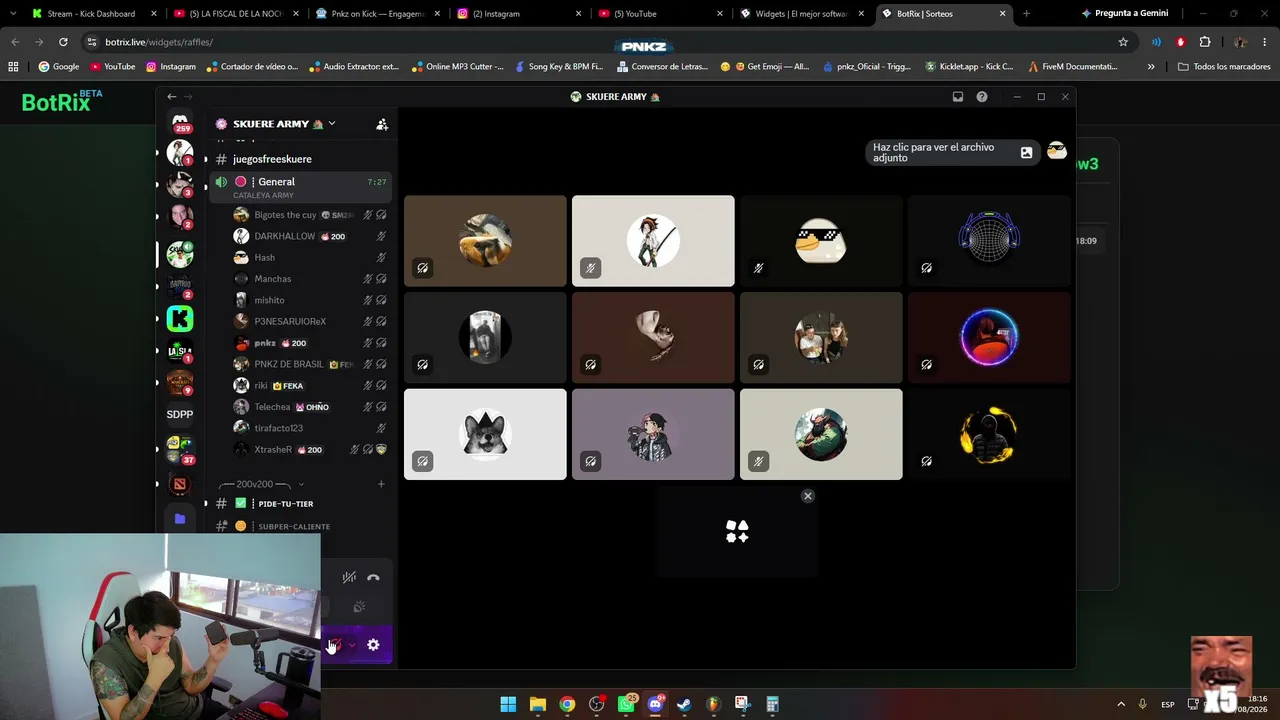
Task: Select user Bigotes the cuy in voice list
Action: [310, 215]
